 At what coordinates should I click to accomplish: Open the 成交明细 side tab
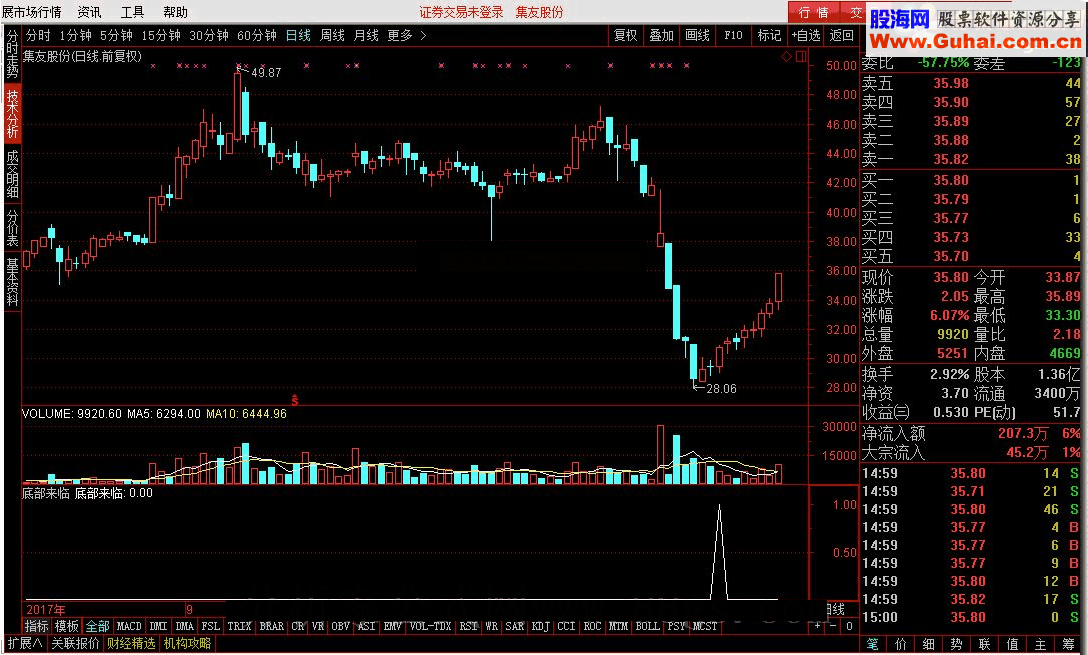click(x=12, y=173)
